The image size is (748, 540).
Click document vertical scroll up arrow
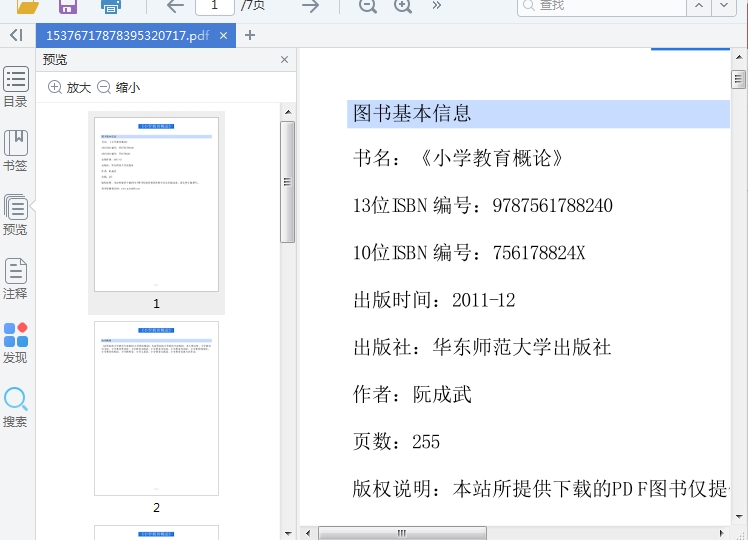(739, 57)
